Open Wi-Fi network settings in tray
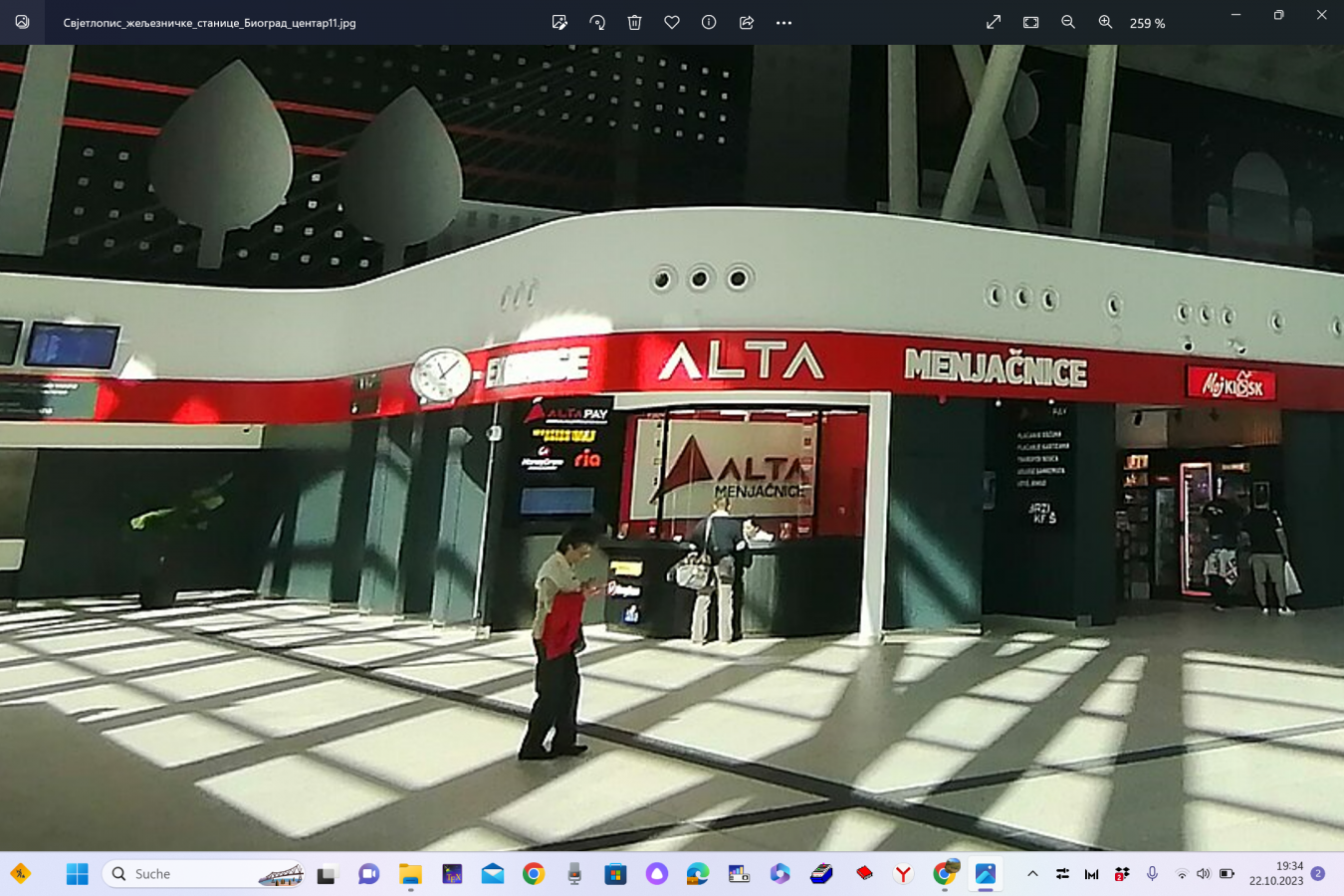The height and width of the screenshot is (896, 1344). (x=1182, y=874)
